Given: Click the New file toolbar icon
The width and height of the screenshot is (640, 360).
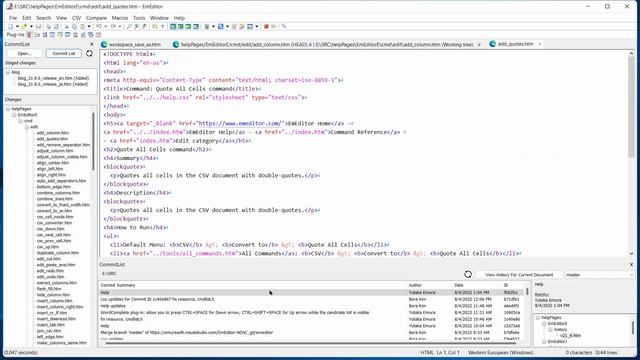Looking at the screenshot, I should click(x=11, y=27).
